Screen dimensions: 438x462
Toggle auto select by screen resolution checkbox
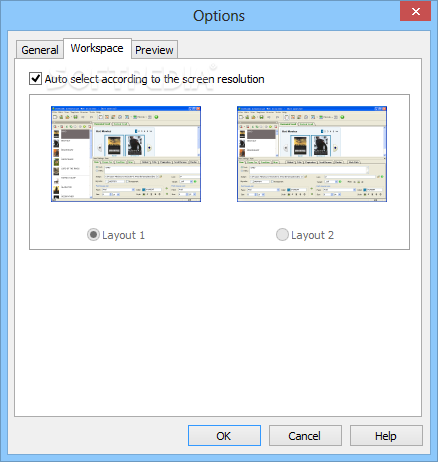35,79
